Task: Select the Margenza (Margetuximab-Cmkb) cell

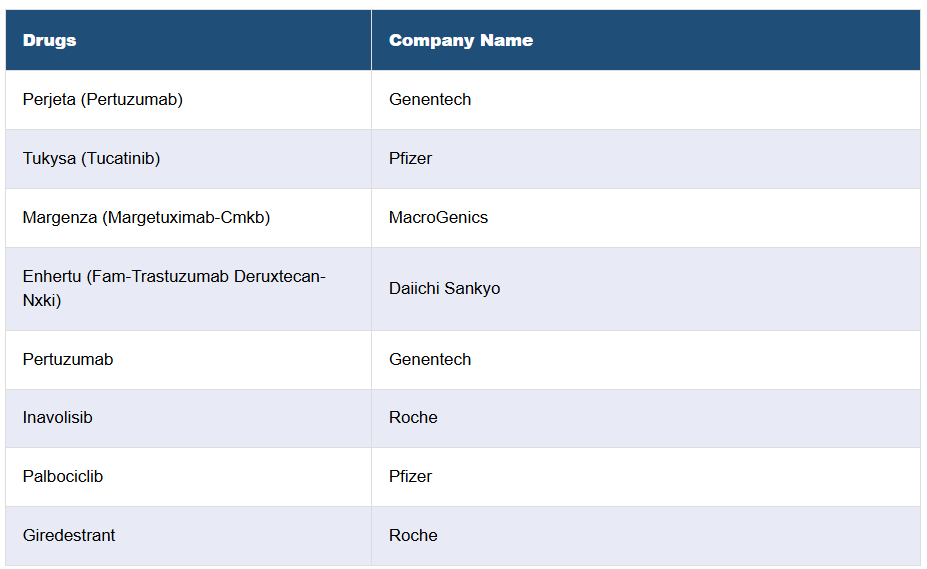Action: 147,218
